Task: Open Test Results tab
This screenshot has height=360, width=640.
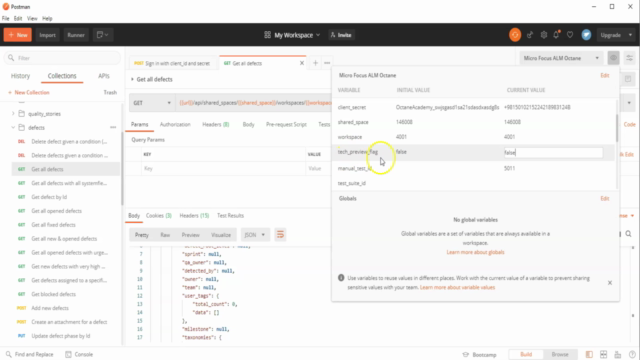Action: [230, 216]
